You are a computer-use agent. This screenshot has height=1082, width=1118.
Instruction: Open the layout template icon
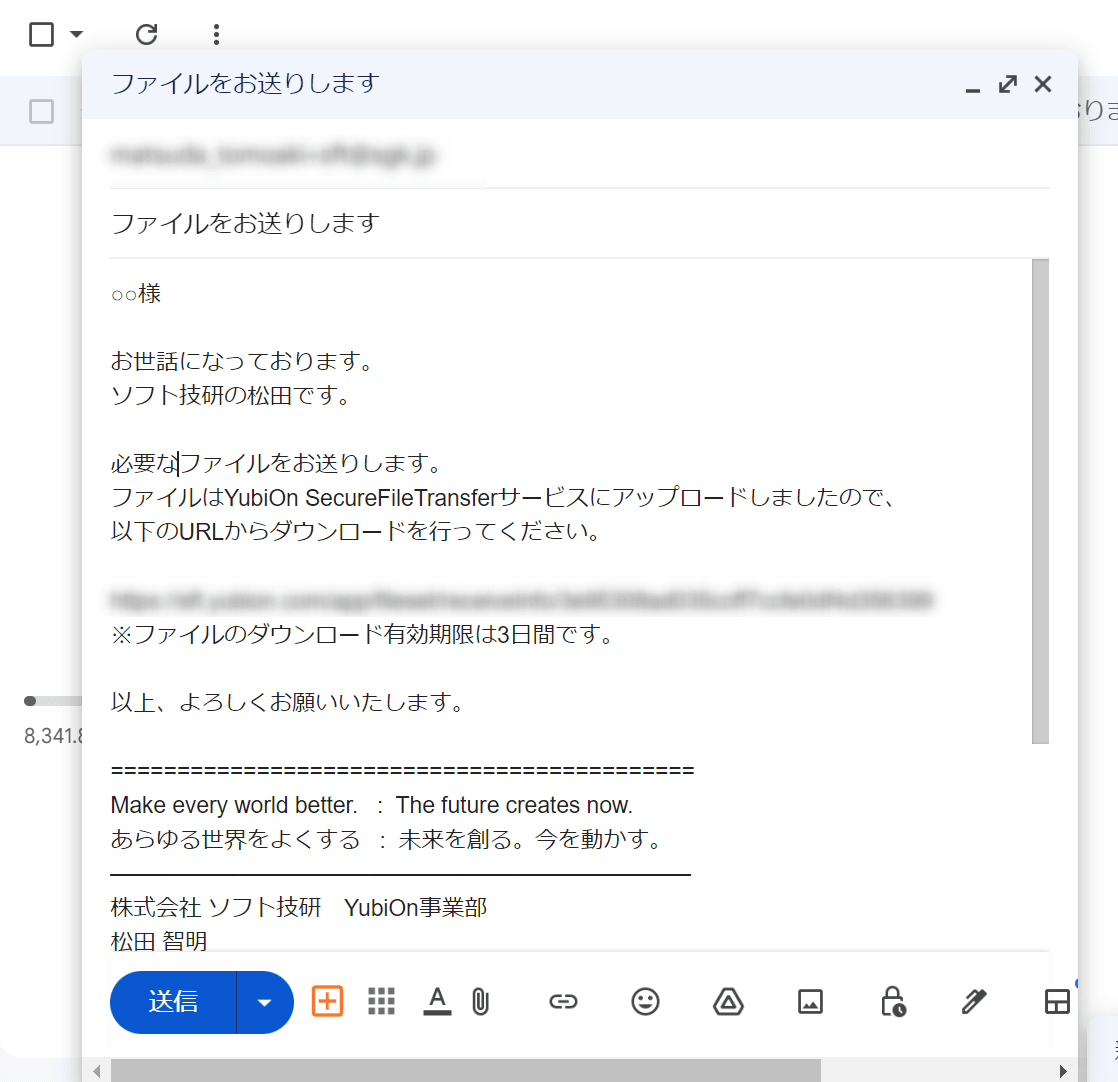1057,1001
